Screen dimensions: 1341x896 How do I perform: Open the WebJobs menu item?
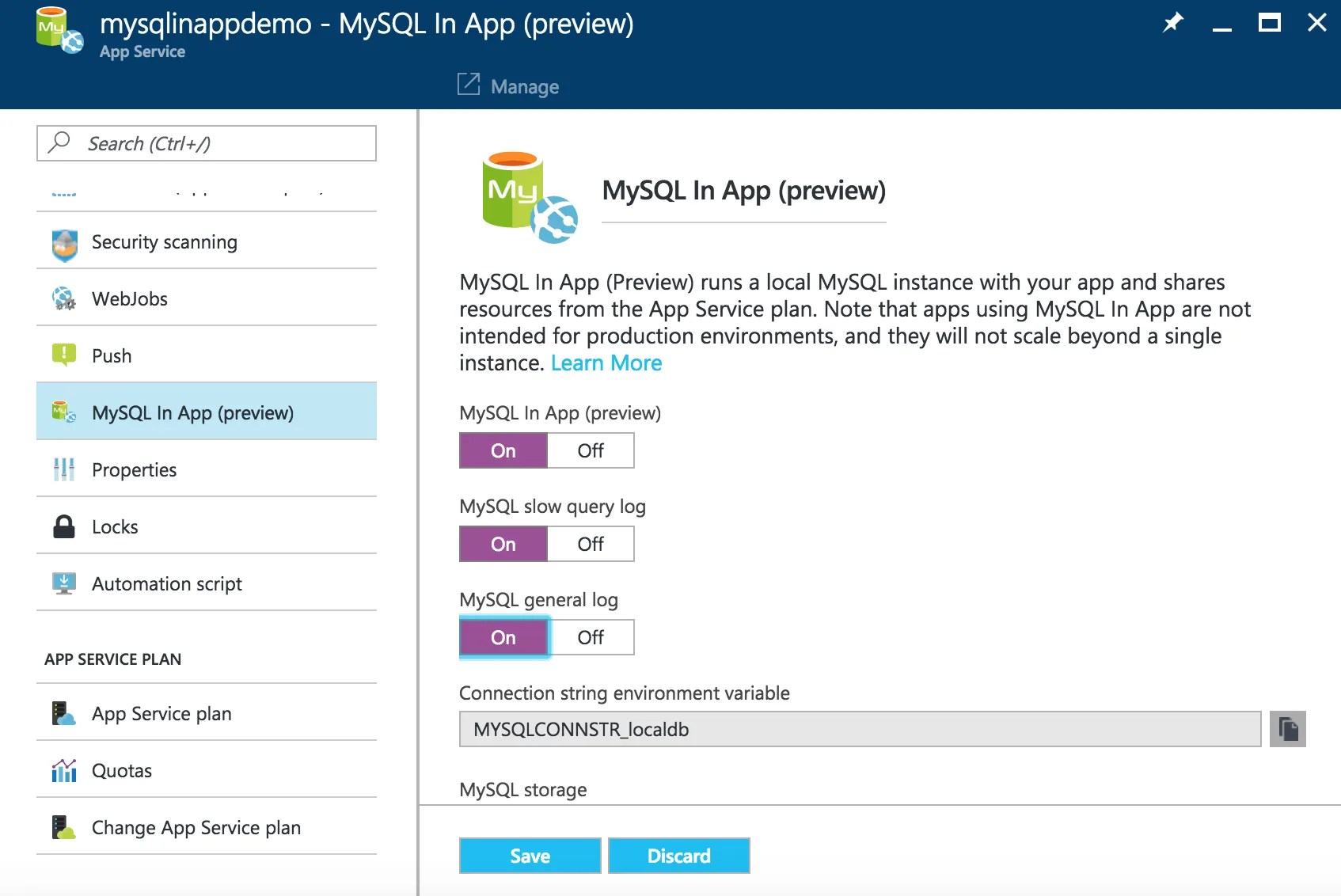(207, 298)
